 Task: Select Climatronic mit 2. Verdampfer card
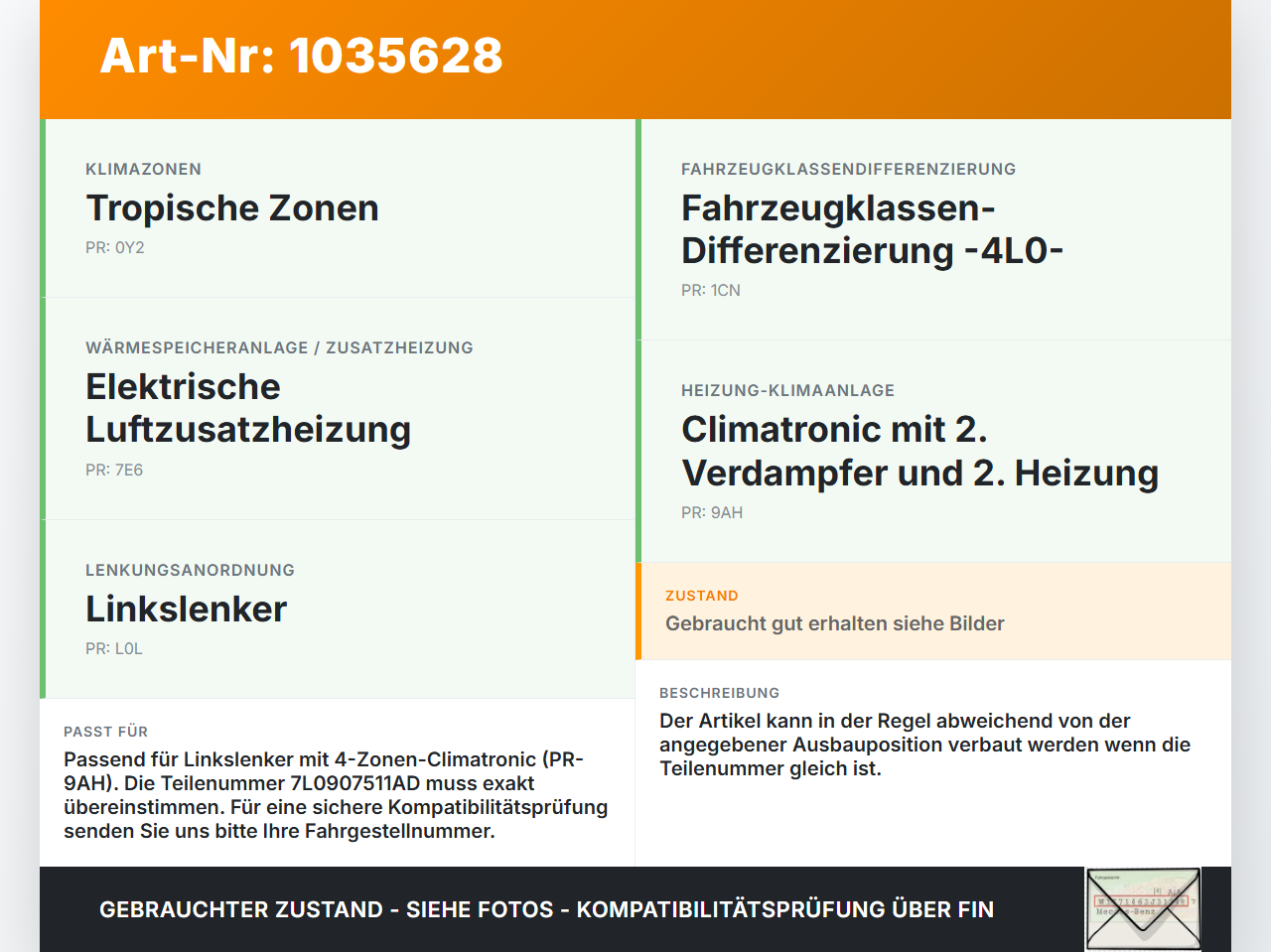tap(933, 452)
